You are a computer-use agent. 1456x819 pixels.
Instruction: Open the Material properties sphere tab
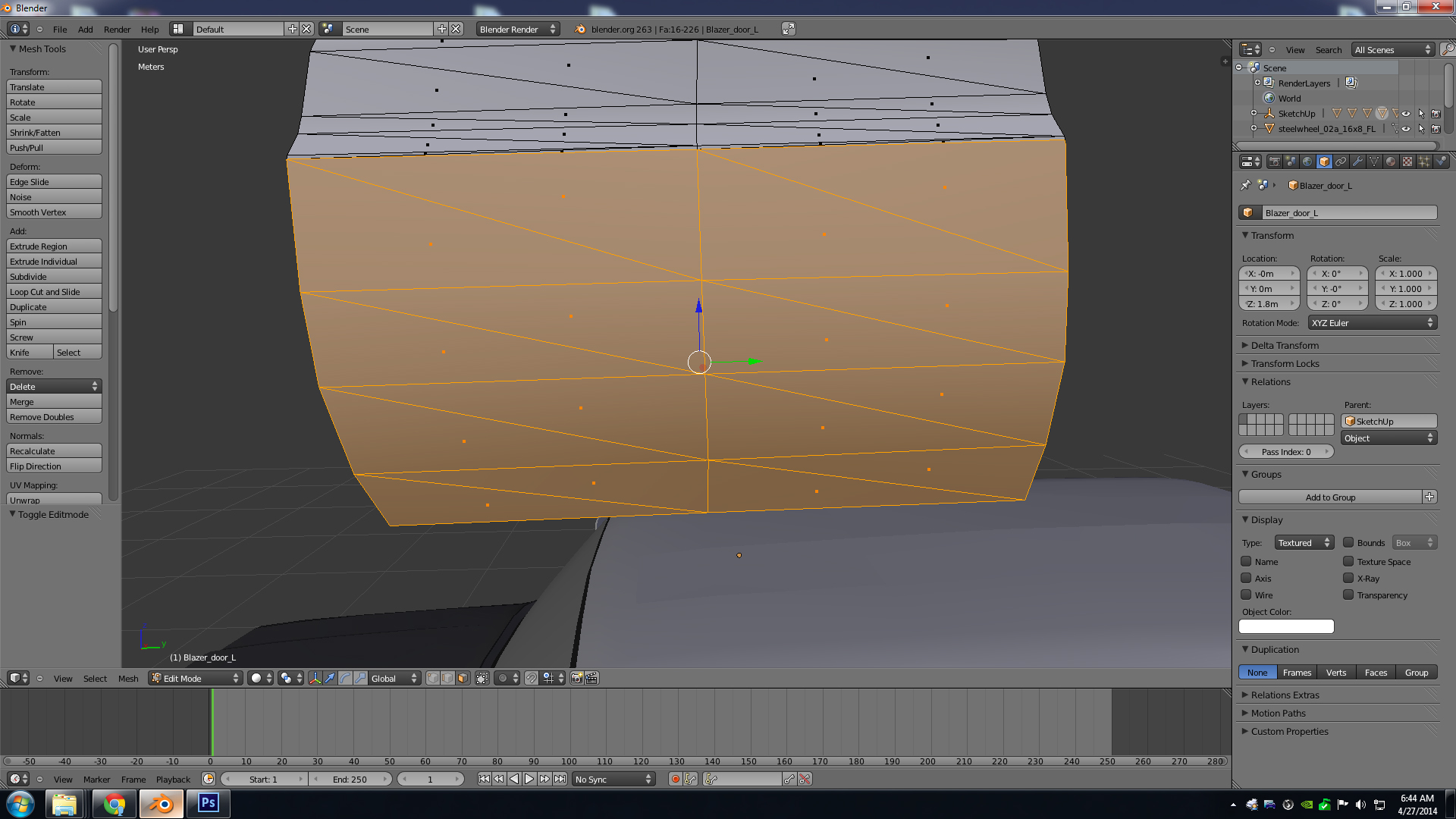click(1391, 162)
